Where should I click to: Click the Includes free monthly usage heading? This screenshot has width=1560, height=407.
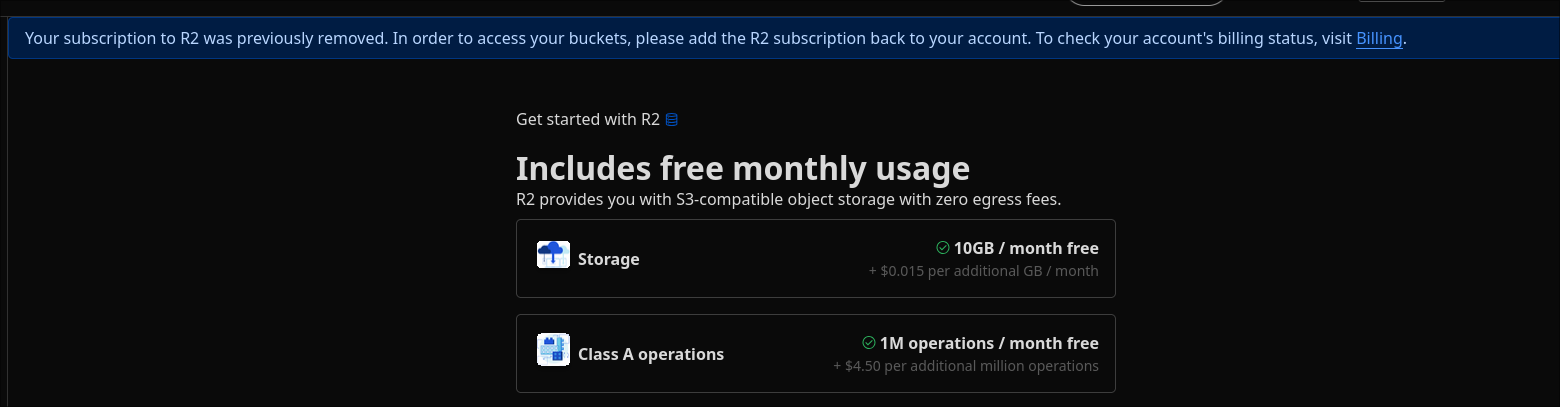pos(743,168)
